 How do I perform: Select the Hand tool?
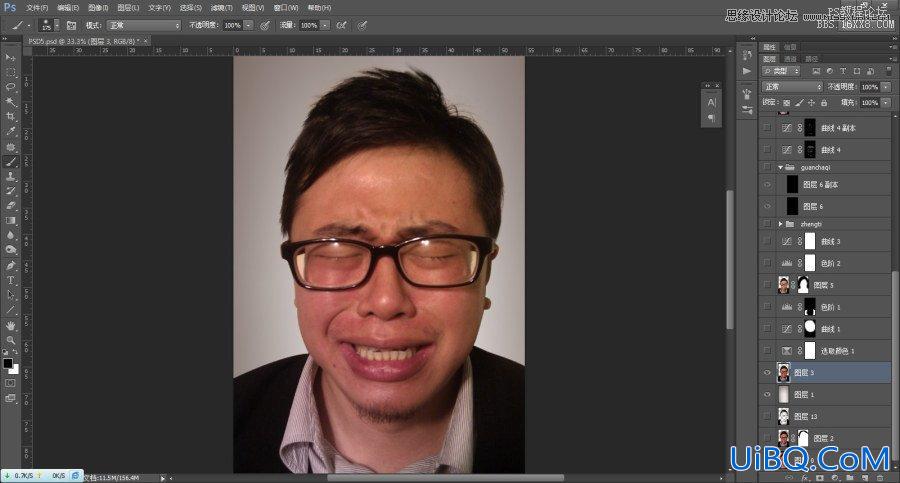point(10,326)
